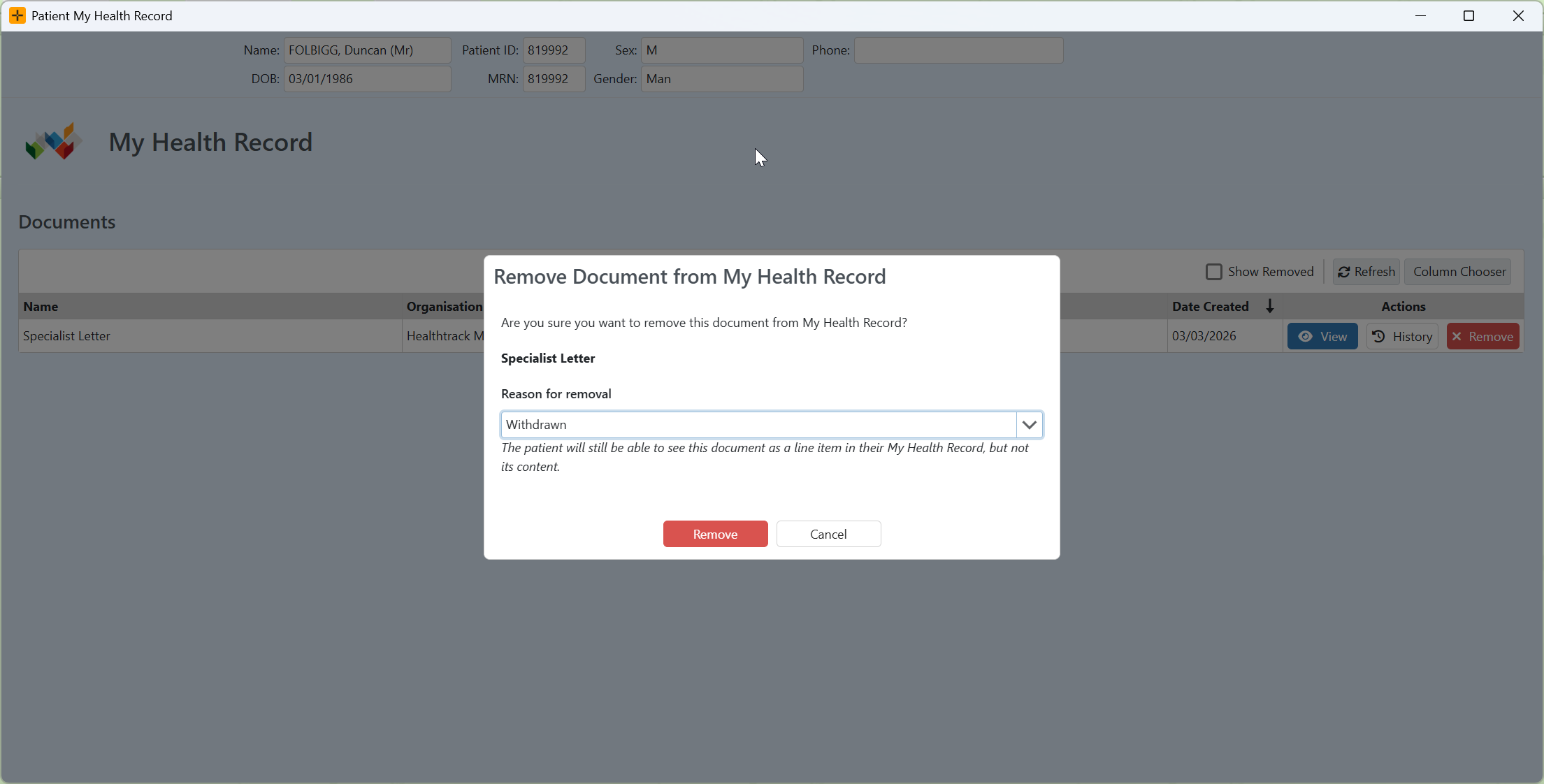Open the Column Chooser

1459,272
